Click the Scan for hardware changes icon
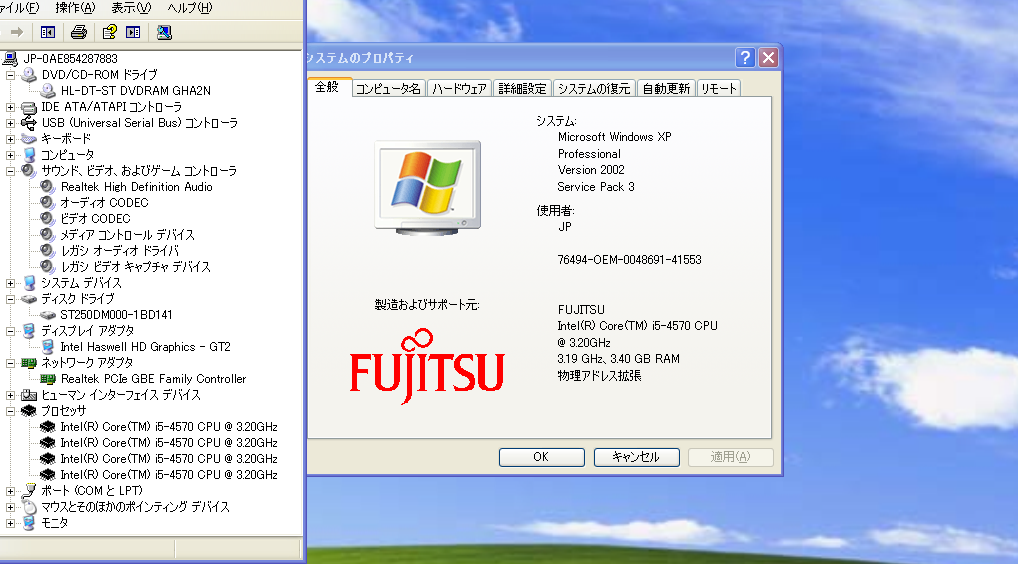1018x564 pixels. (x=164, y=32)
